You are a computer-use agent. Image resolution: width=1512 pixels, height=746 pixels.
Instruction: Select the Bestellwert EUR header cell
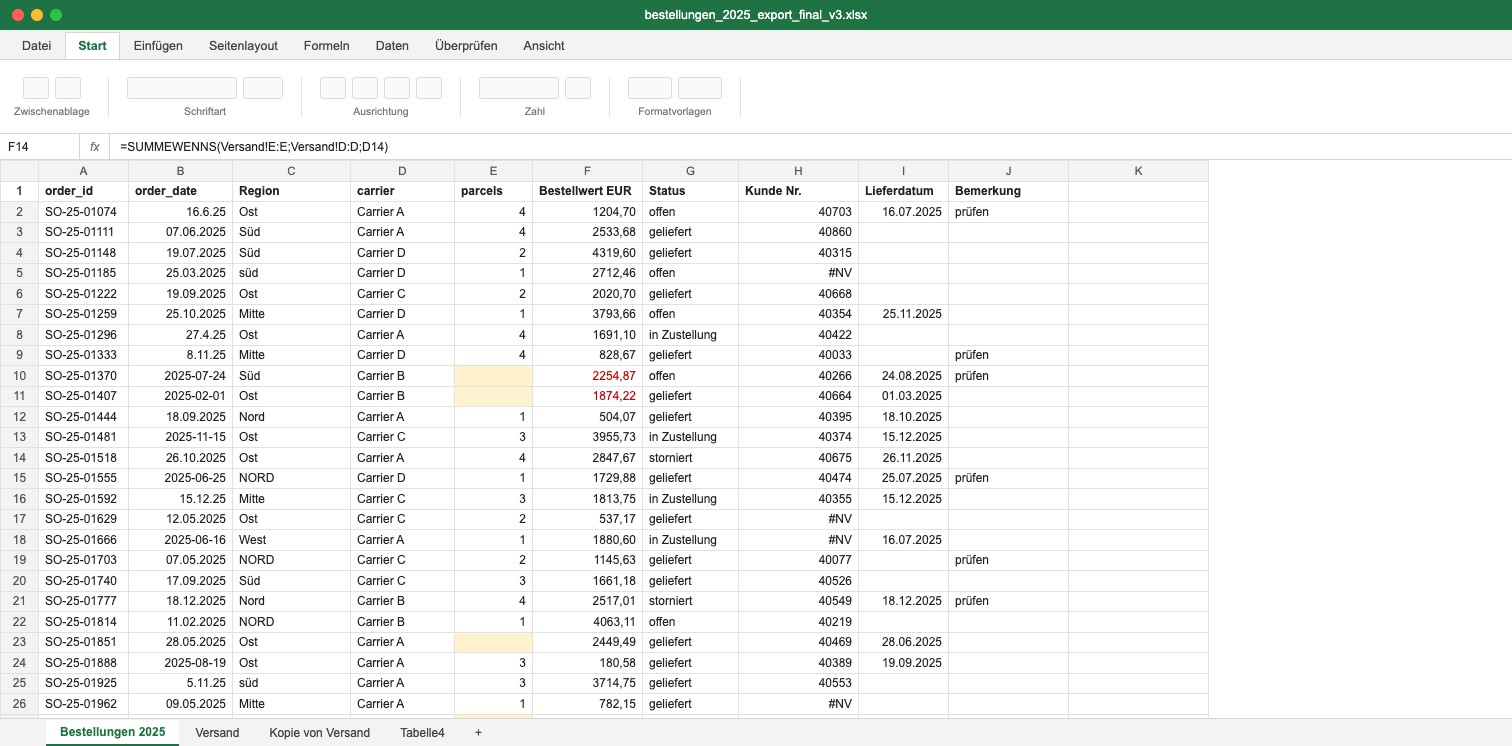pos(587,191)
